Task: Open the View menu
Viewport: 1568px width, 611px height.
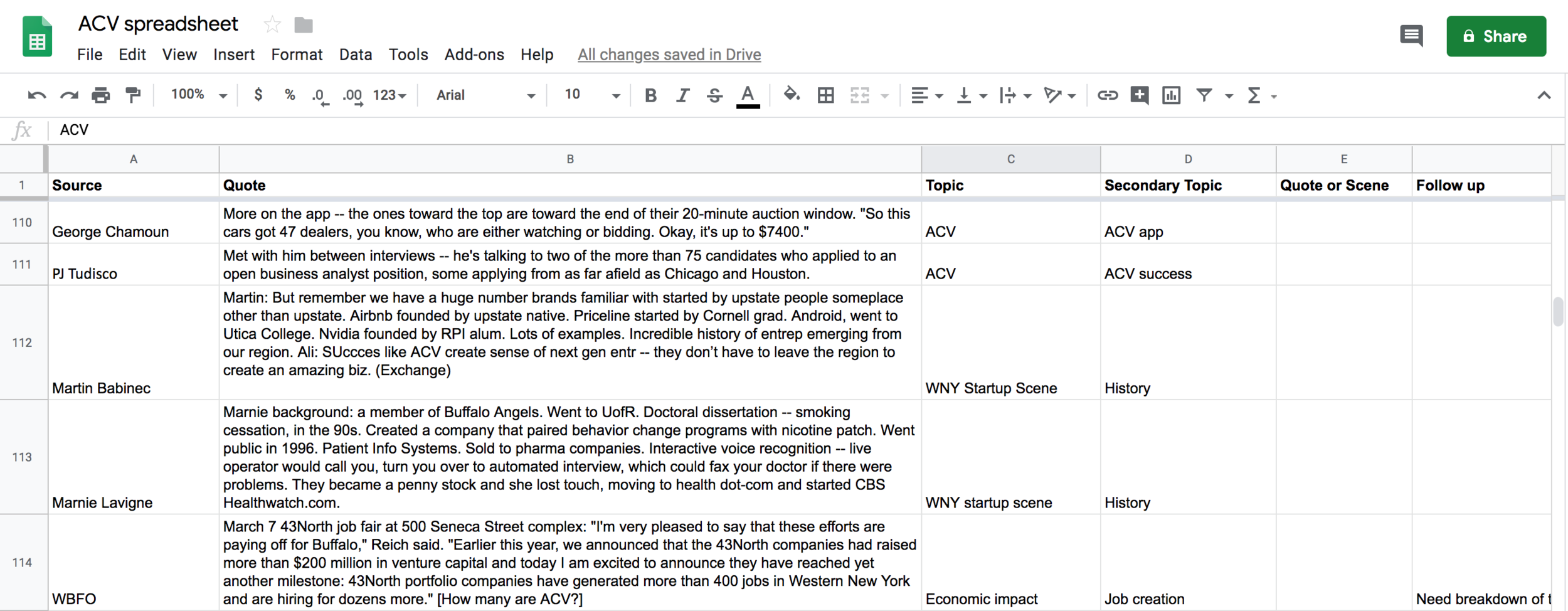Action: (x=179, y=55)
